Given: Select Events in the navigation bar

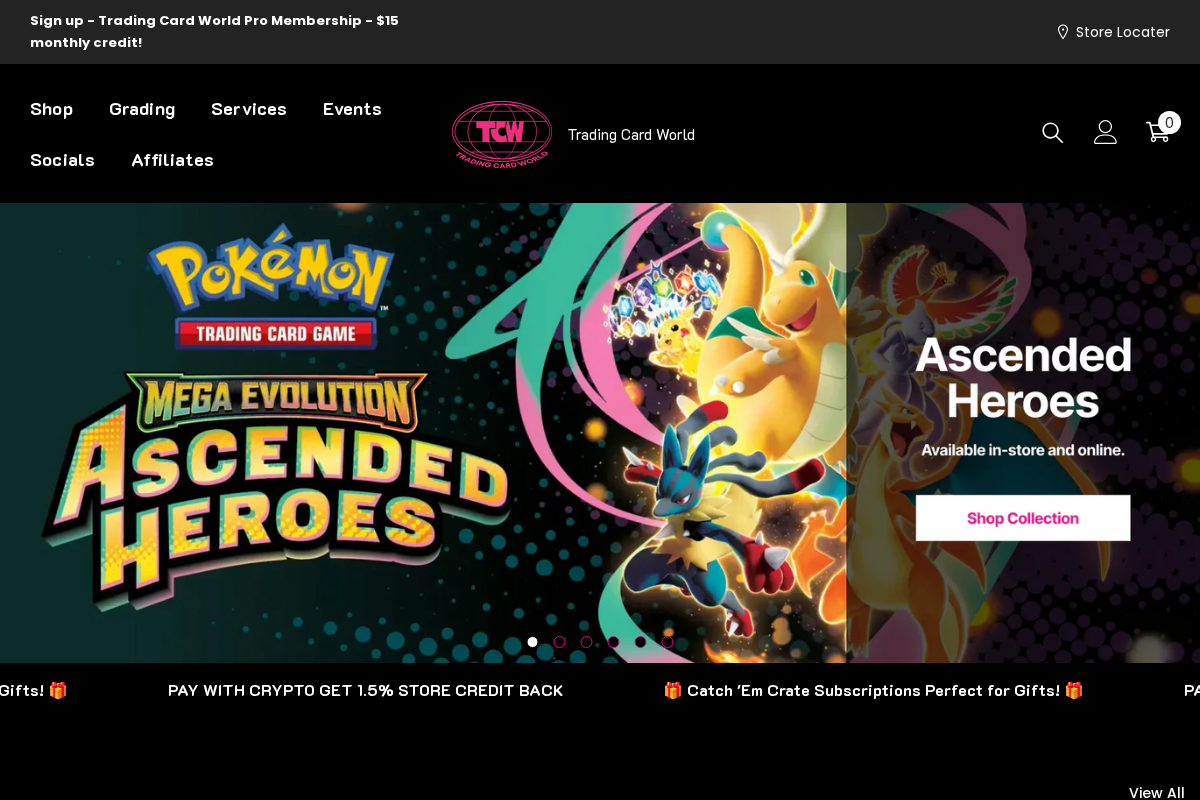Looking at the screenshot, I should pos(352,109).
